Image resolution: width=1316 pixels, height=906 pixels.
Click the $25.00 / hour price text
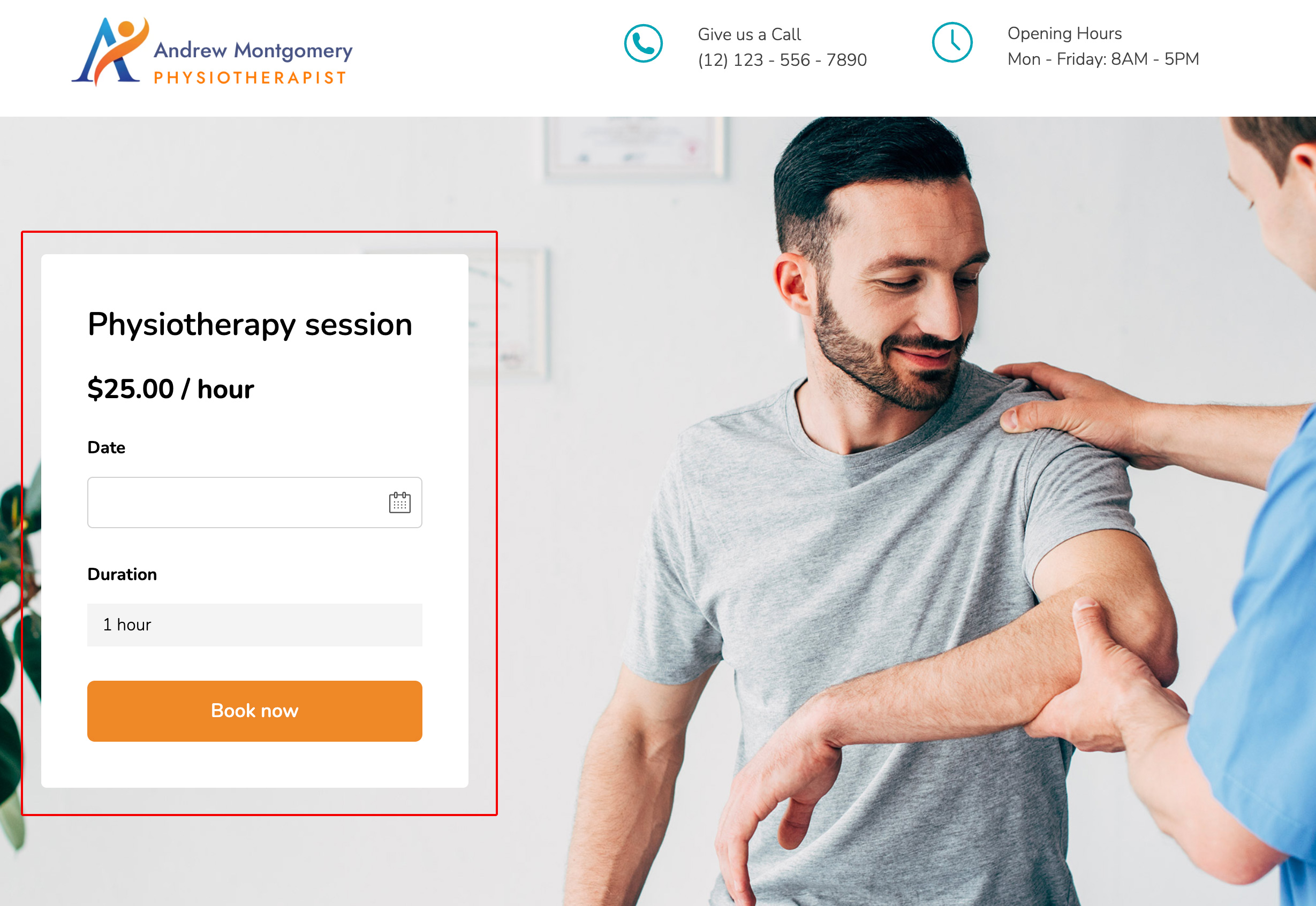[170, 389]
